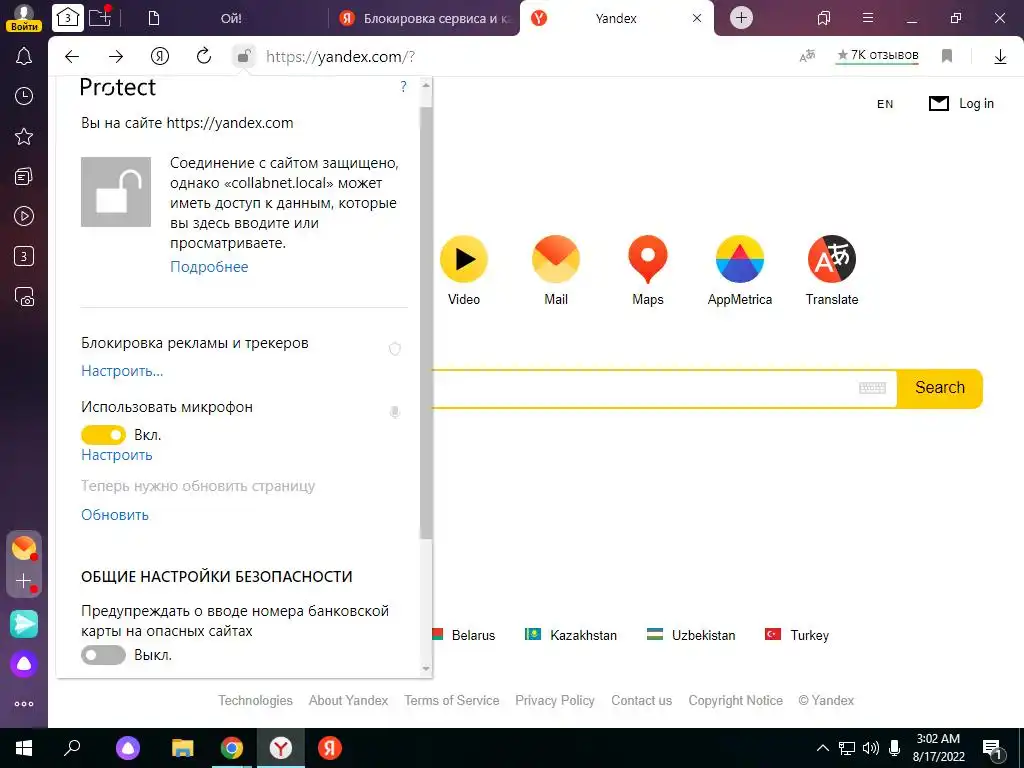Open Chrome from the taskbar

(231, 748)
